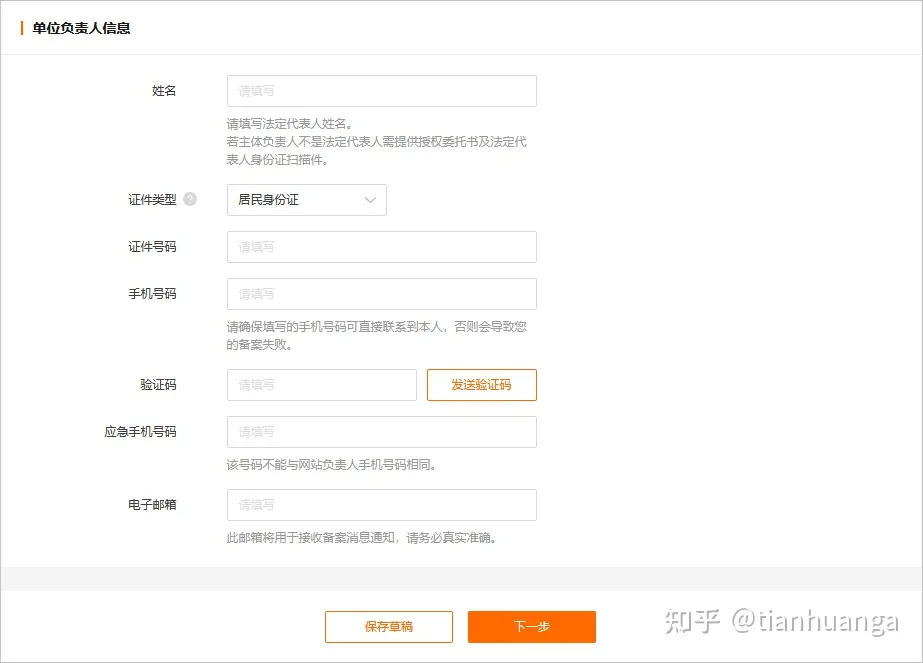923x663 pixels.
Task: Click the help icon beside 证件类型
Action: click(190, 199)
